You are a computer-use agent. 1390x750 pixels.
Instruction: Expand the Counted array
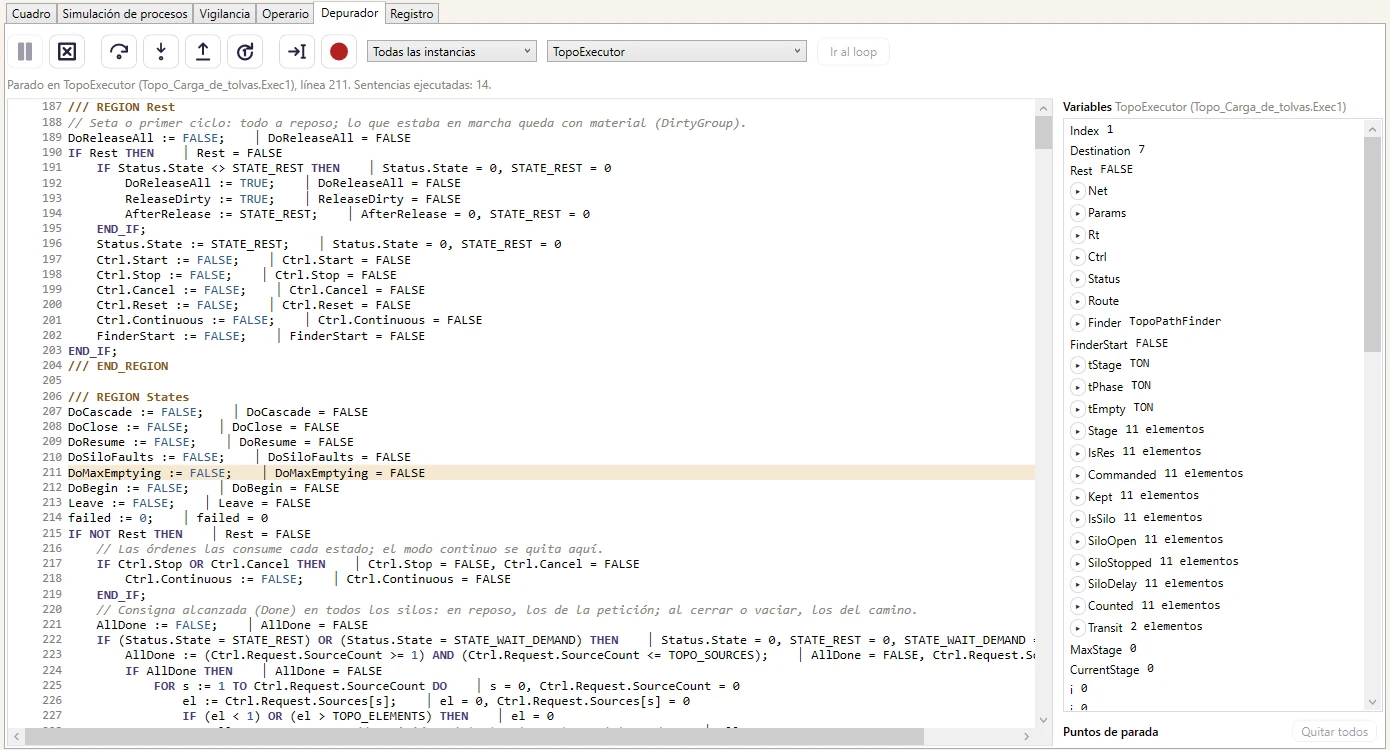[x=1078, y=606]
